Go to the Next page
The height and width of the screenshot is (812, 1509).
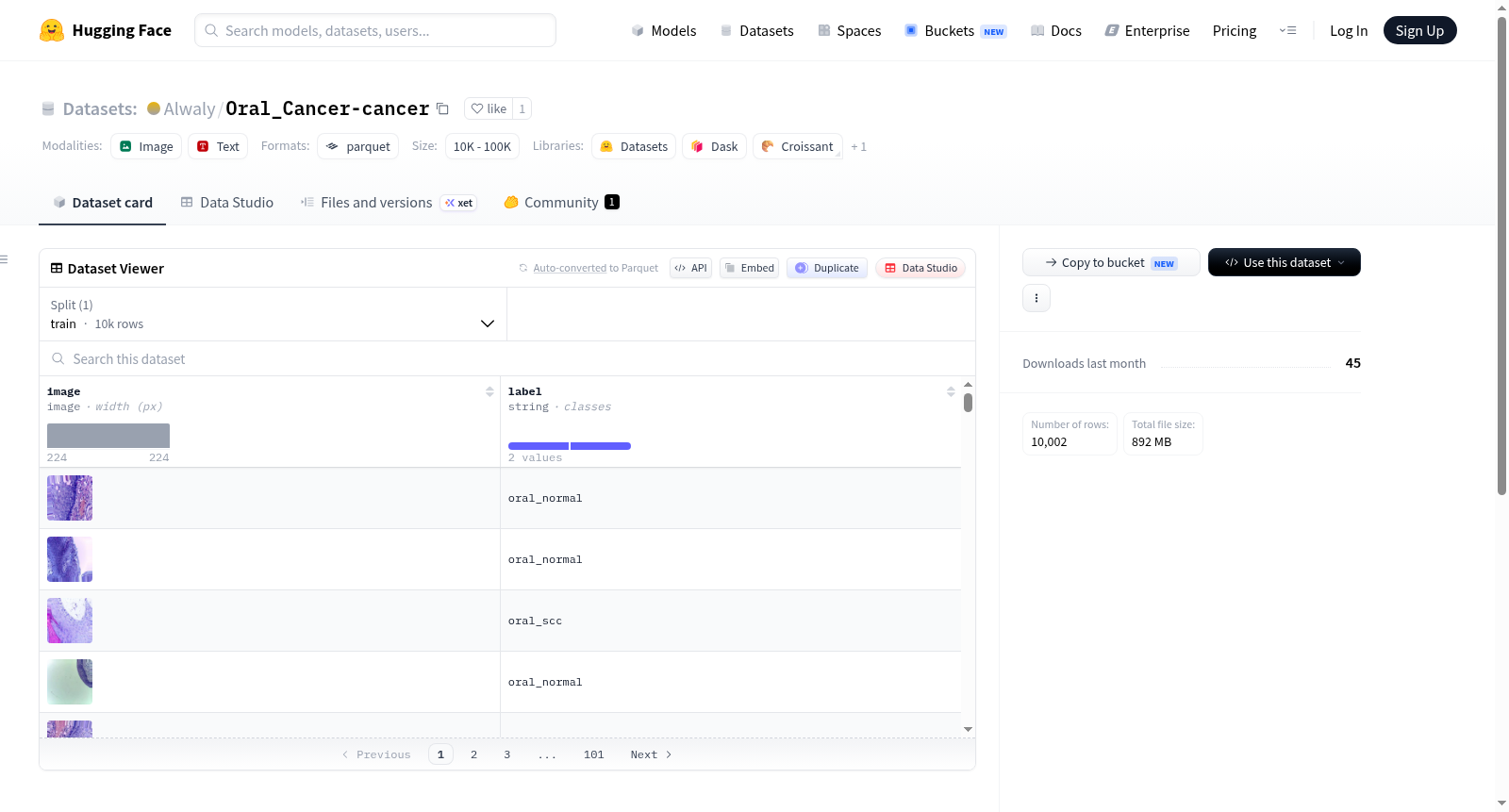(651, 754)
